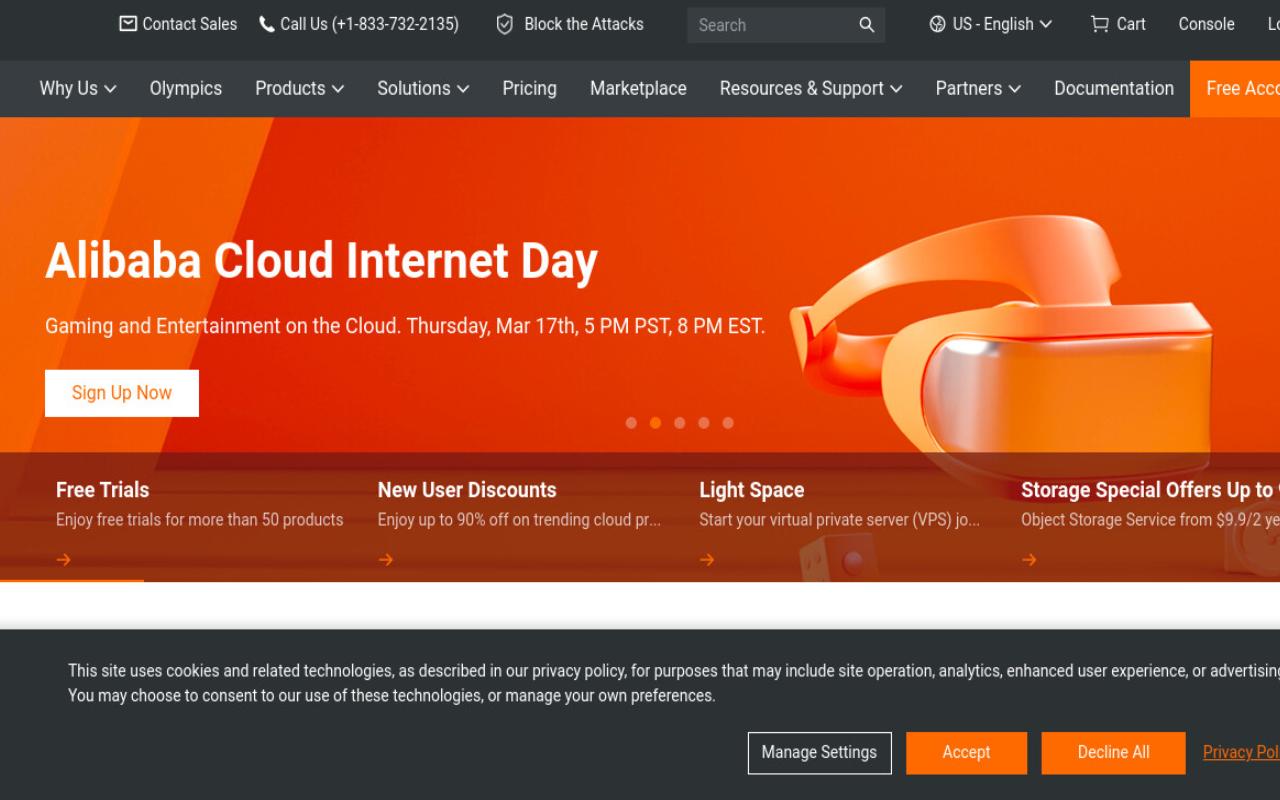The height and width of the screenshot is (800, 1280).
Task: Open Storage Special Offers card heading
Action: tap(1150, 490)
